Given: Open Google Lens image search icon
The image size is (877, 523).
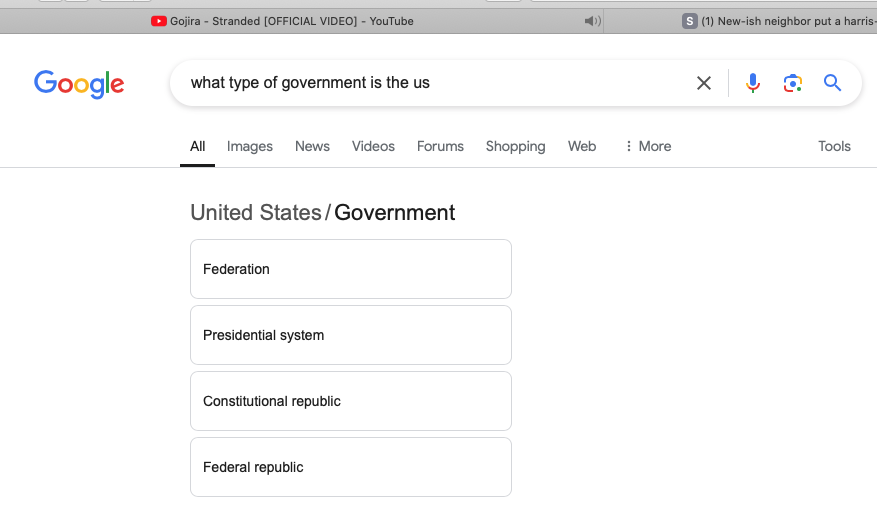Looking at the screenshot, I should coord(793,83).
